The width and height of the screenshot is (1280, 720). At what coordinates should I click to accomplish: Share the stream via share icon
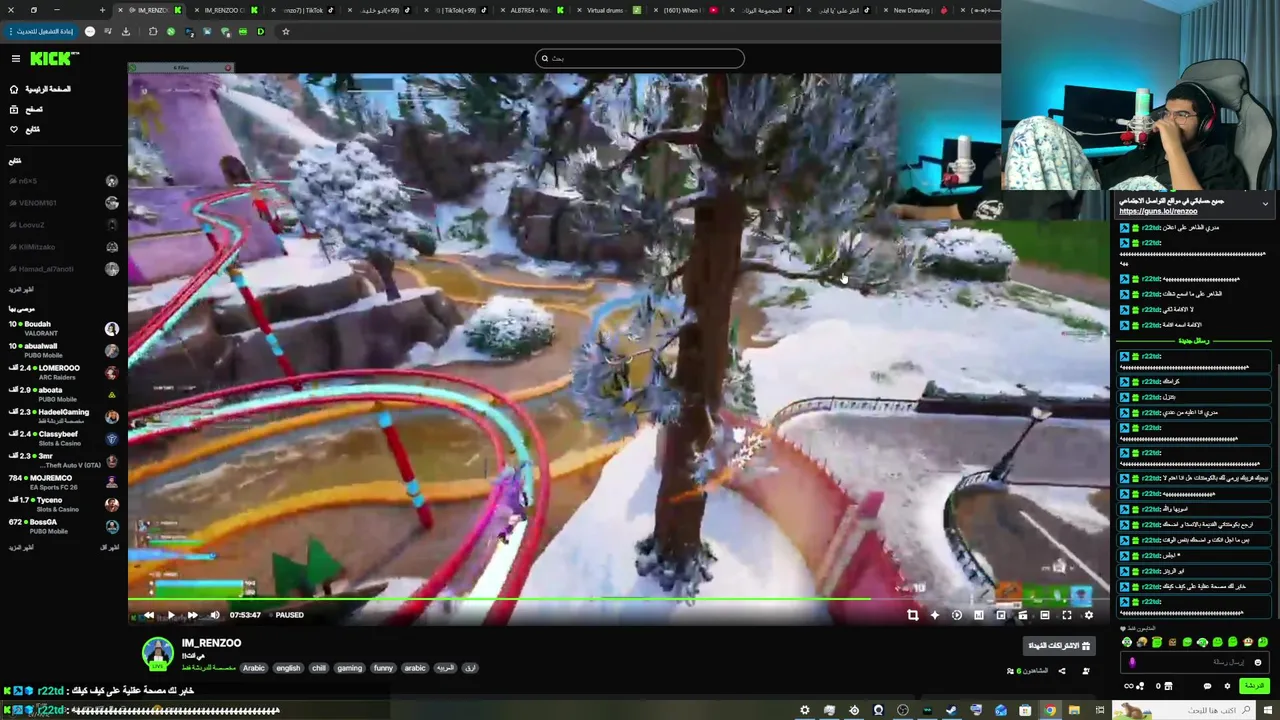pyautogui.click(x=1062, y=671)
